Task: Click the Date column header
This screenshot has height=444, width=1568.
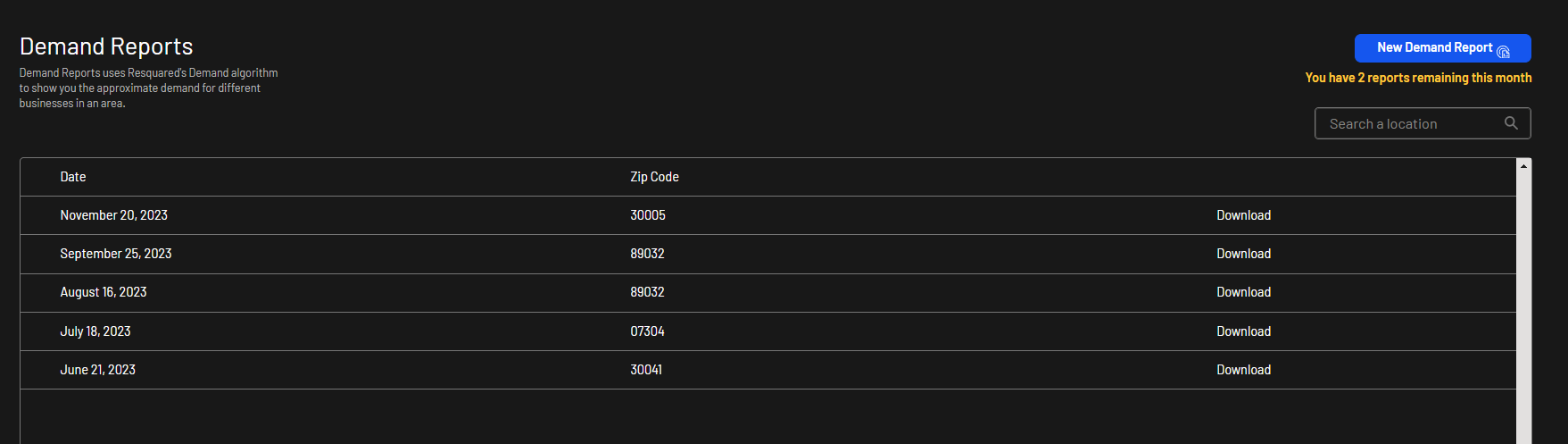Action: (73, 177)
